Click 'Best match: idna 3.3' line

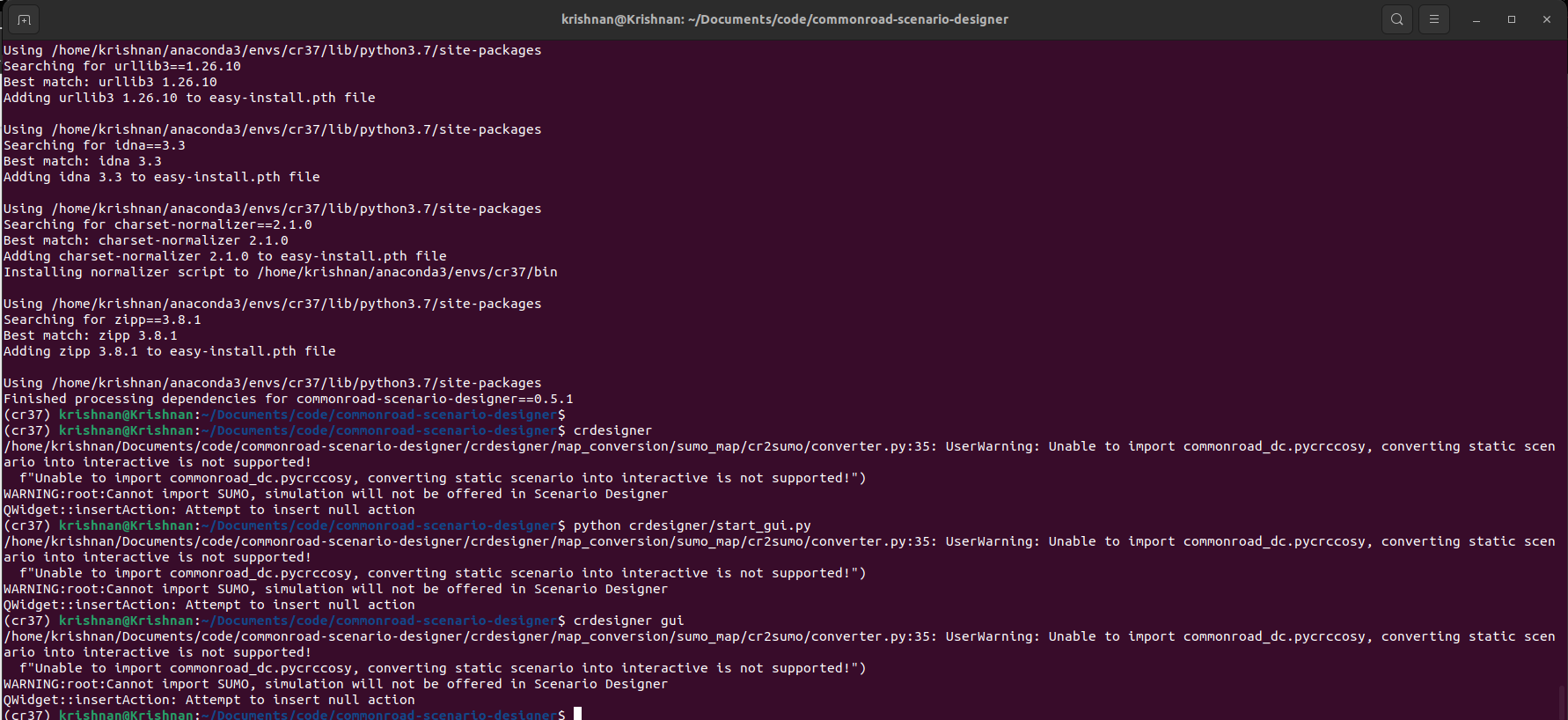click(83, 161)
